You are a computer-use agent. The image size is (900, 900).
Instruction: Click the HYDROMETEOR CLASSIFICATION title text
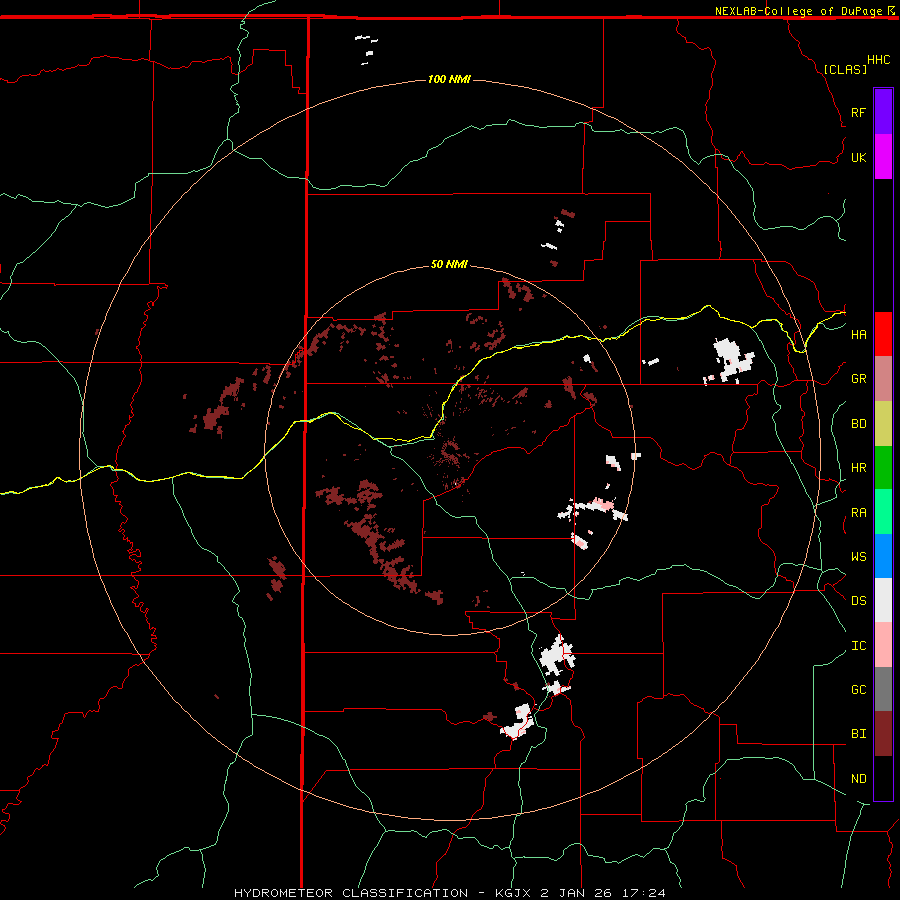click(351, 893)
